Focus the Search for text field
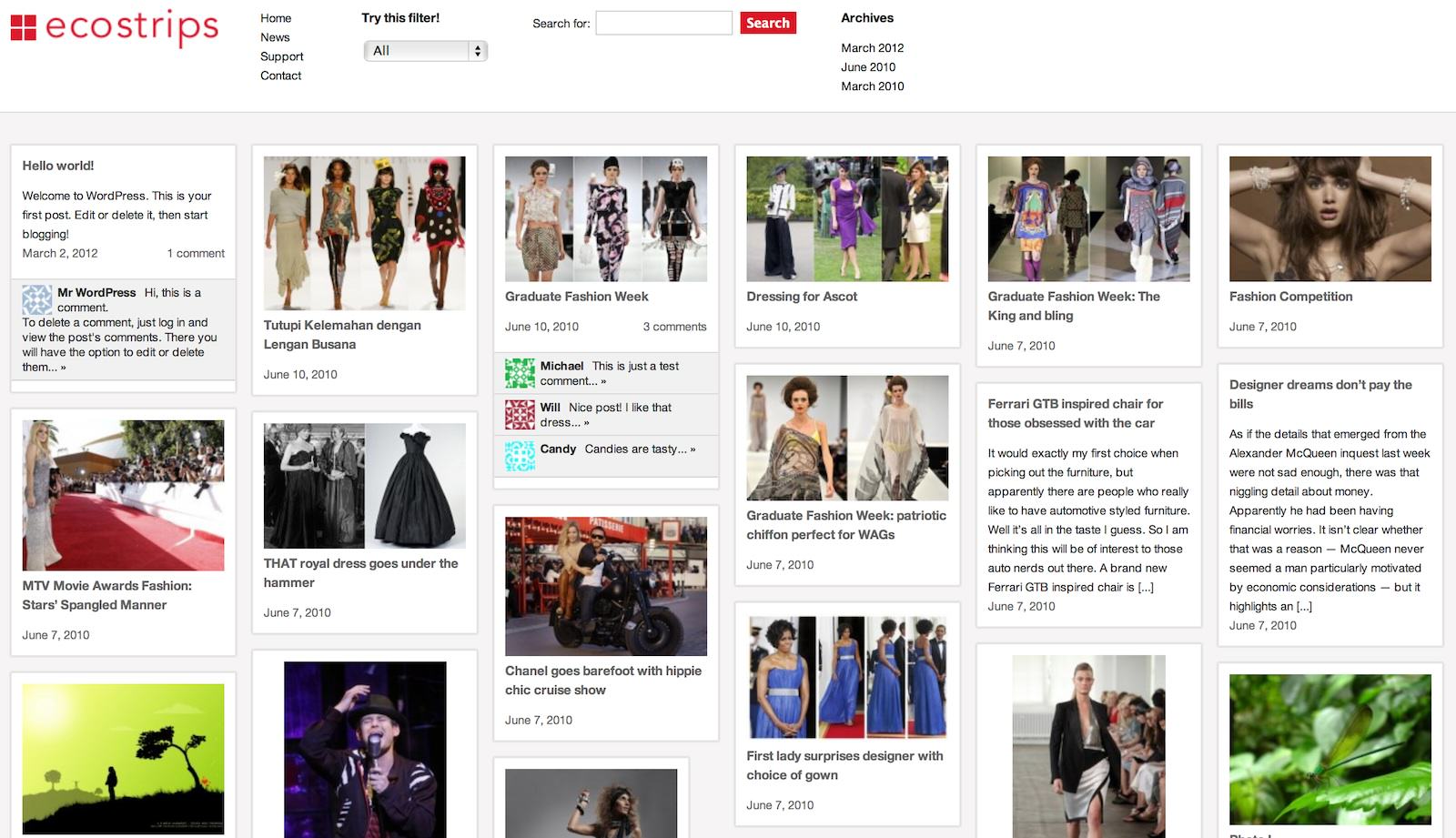 tap(663, 23)
